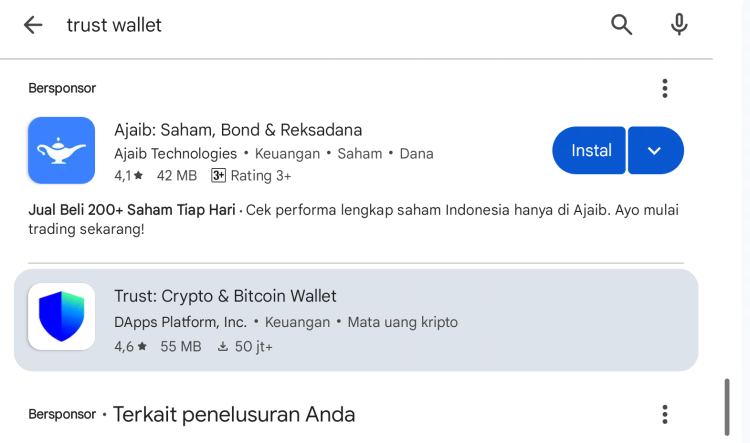Image resolution: width=750 pixels, height=443 pixels.
Task: Tap the search magnifier icon
Action: coord(621,24)
